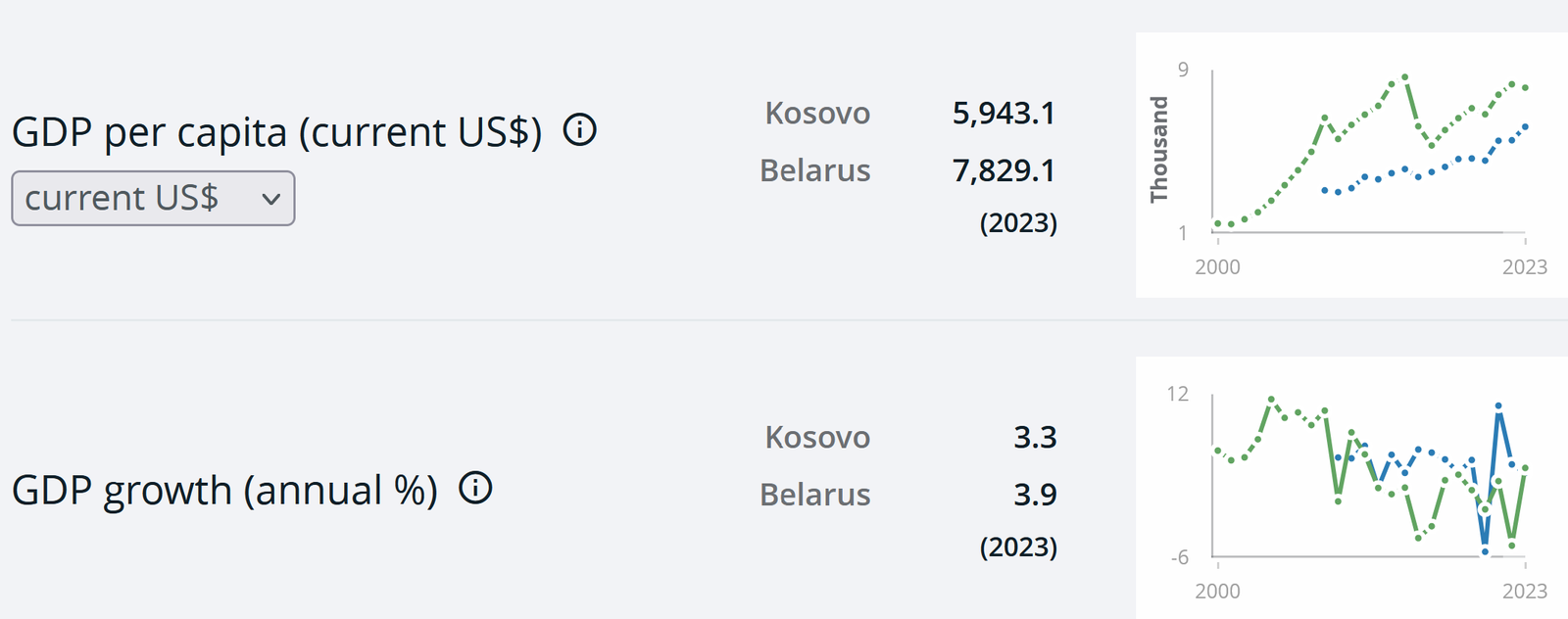Click Kosovo label in GDP per capita row

click(817, 114)
